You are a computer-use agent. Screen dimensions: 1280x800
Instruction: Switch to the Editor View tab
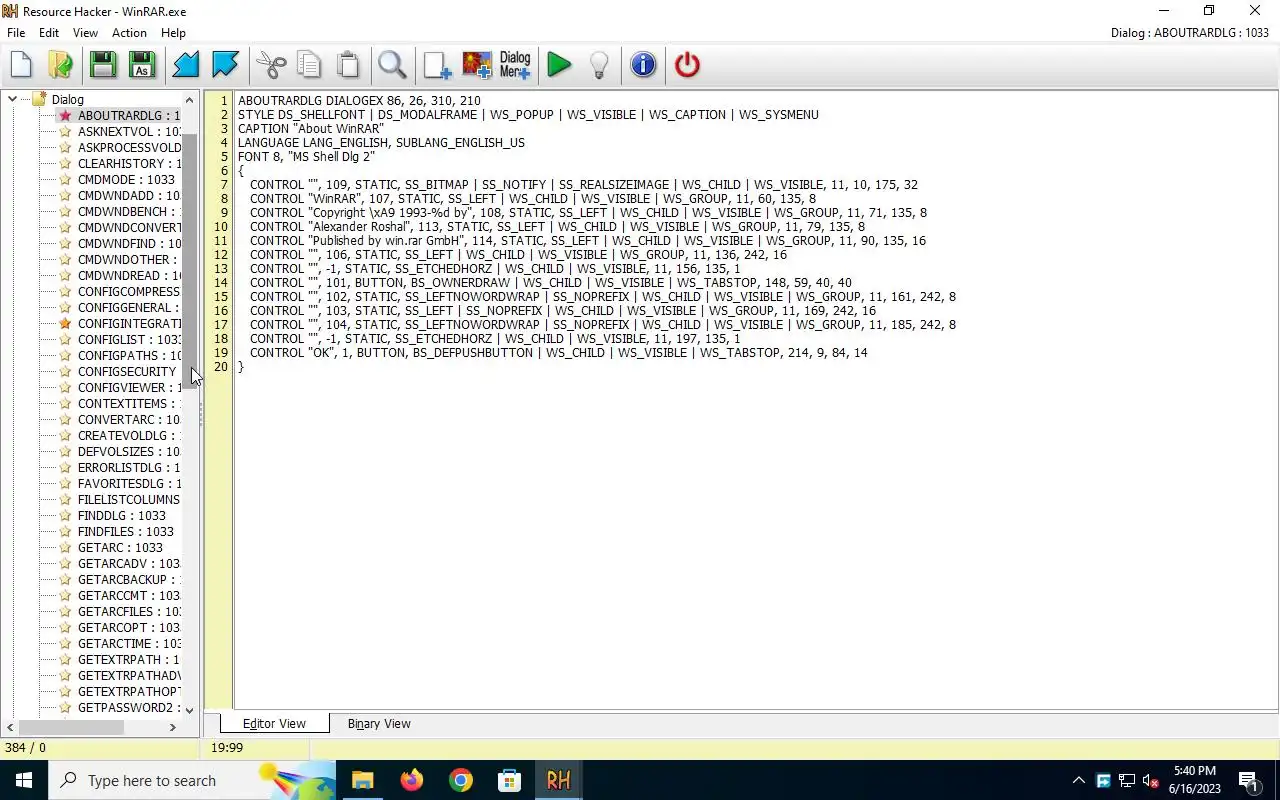[x=274, y=724]
